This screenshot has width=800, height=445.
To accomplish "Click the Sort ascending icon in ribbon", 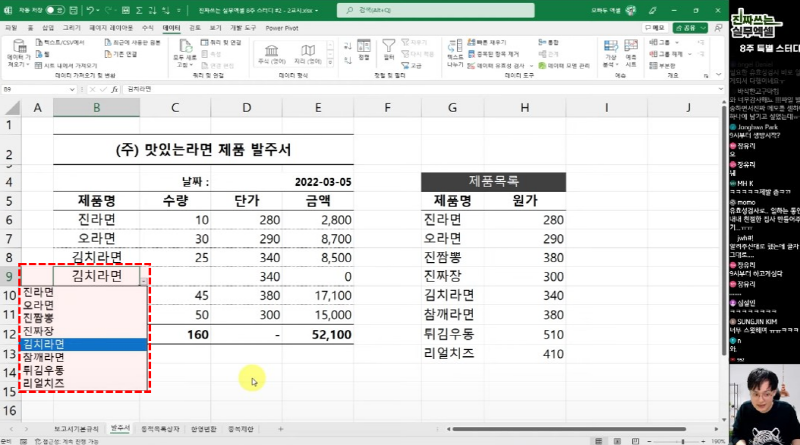I will point(348,46).
